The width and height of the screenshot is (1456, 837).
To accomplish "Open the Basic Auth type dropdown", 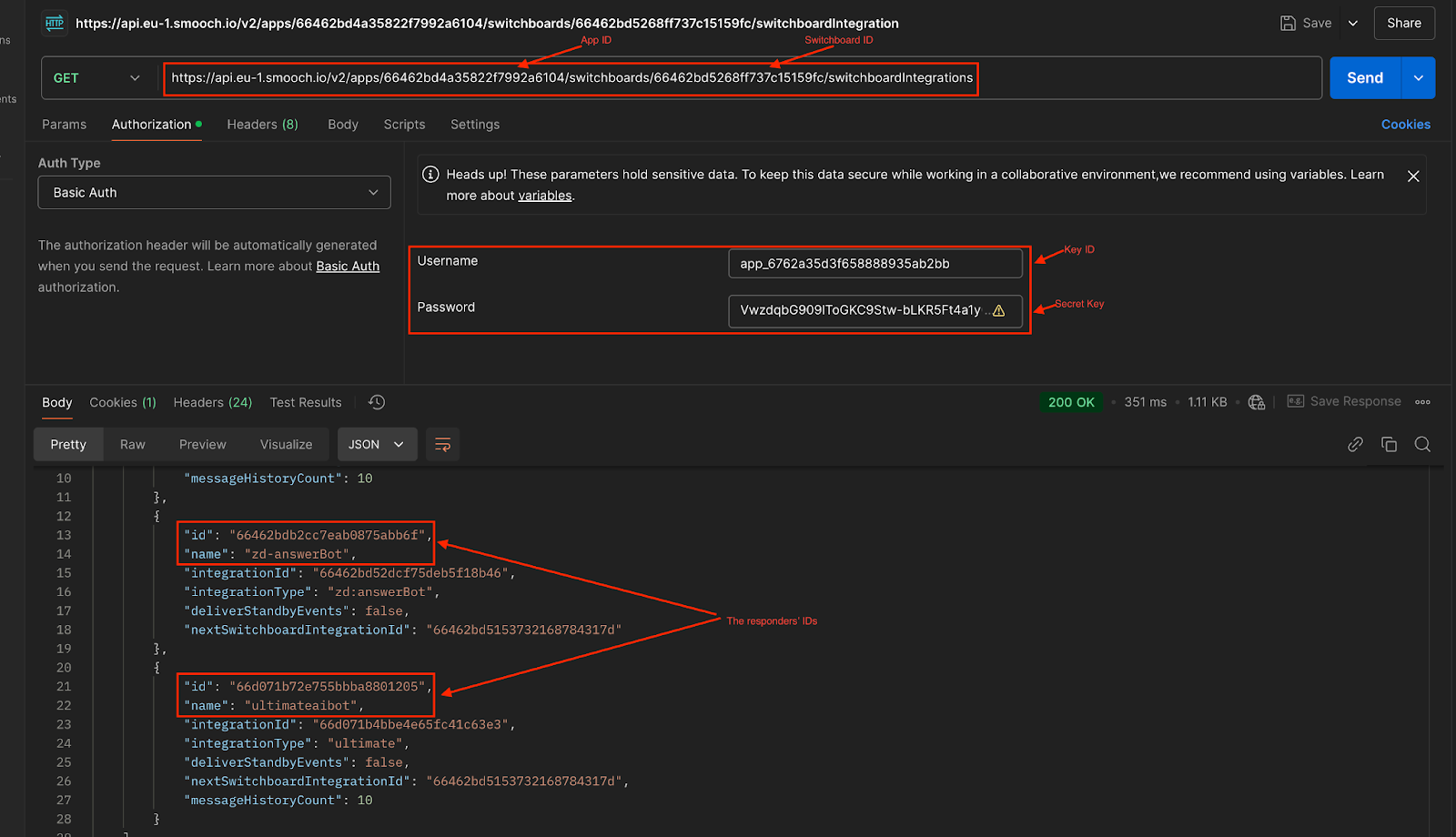I will coord(214,193).
